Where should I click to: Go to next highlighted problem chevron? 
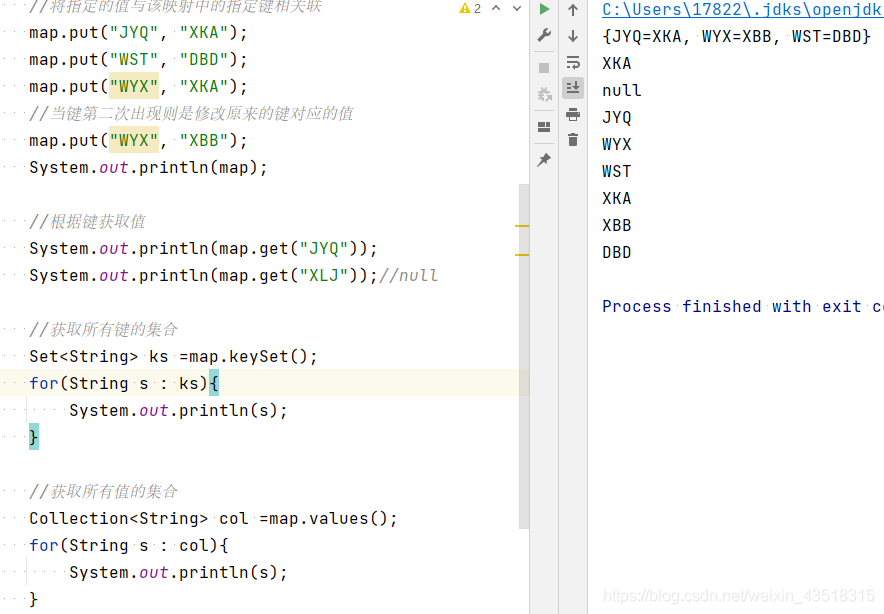(x=516, y=8)
